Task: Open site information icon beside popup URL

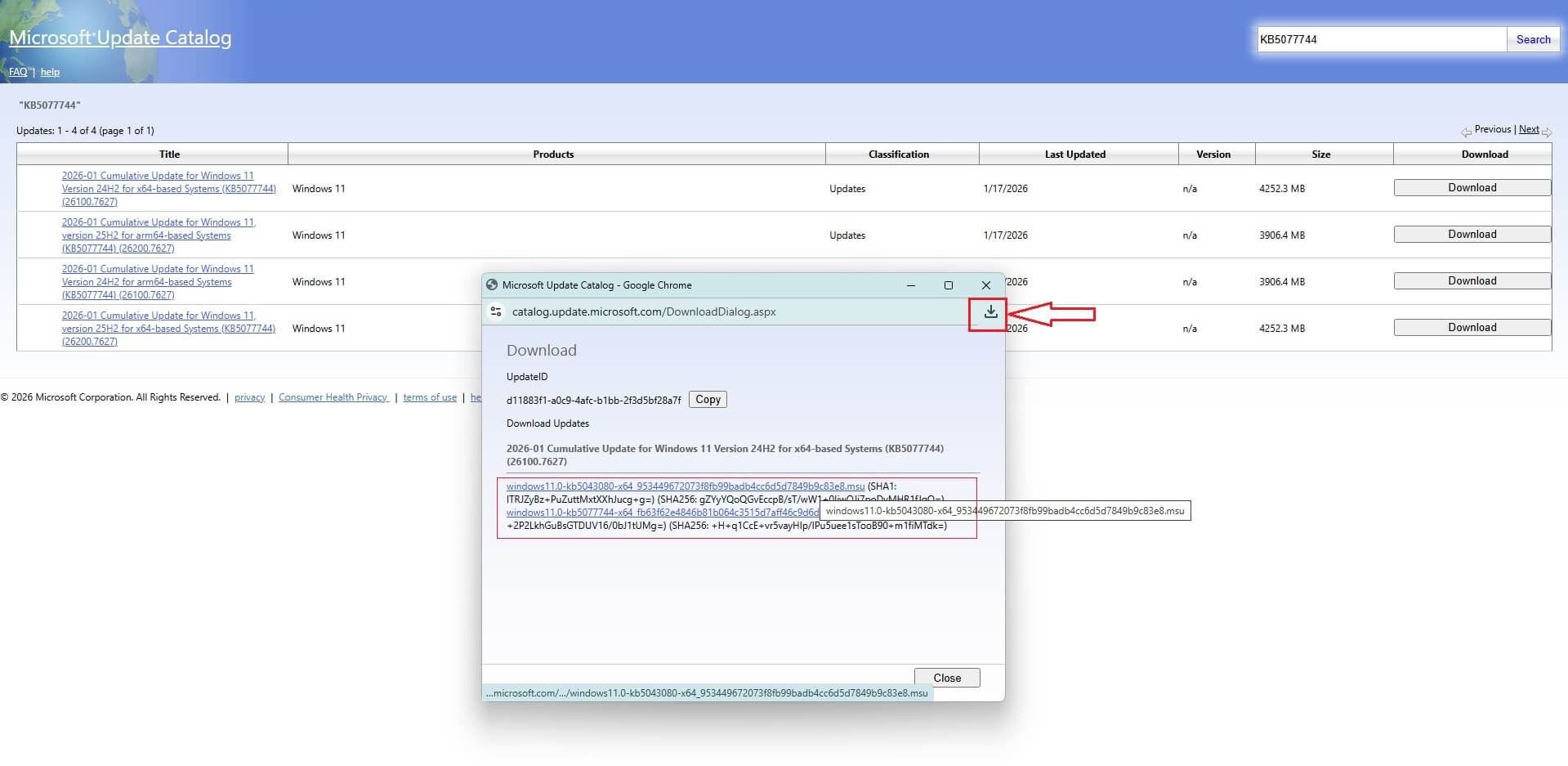Action: (x=495, y=311)
